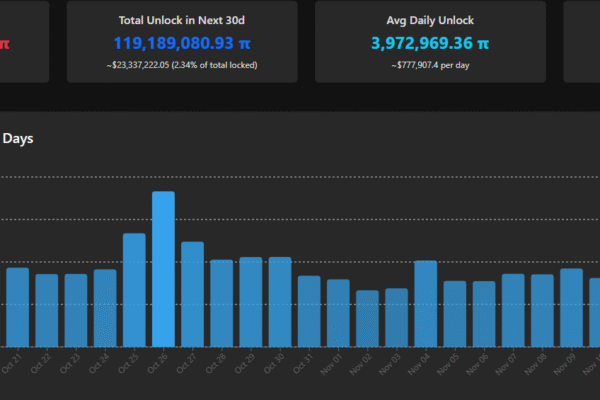Click the Avg Daily Unlock heading
This screenshot has width=600, height=400.
click(x=430, y=19)
